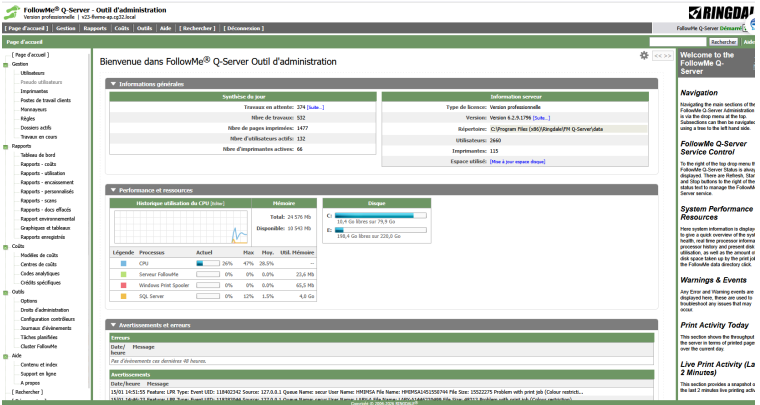Open the Rapports menu in top bar
Viewport: 760px width, 405px height.
95,28
